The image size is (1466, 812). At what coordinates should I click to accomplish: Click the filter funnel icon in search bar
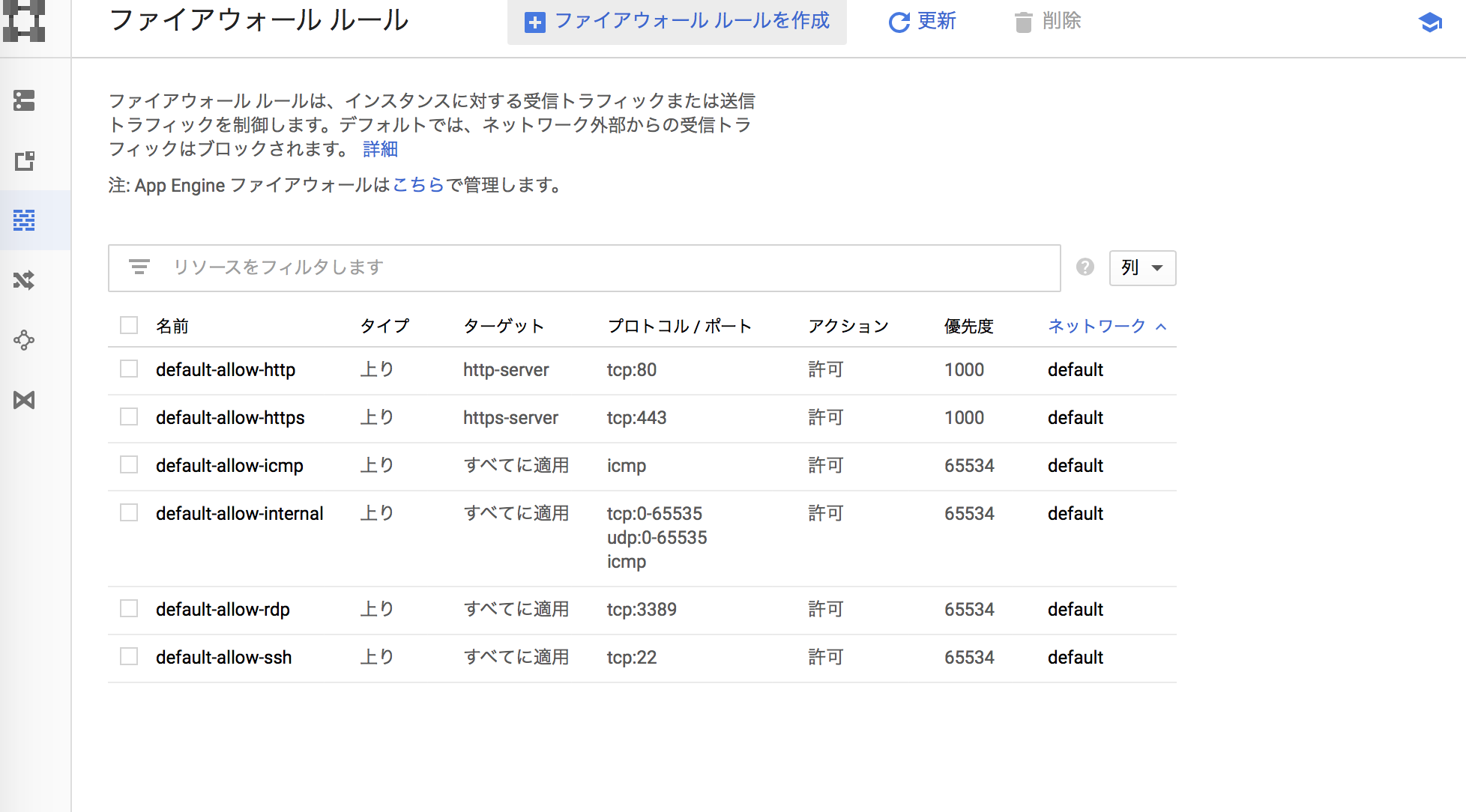[139, 267]
